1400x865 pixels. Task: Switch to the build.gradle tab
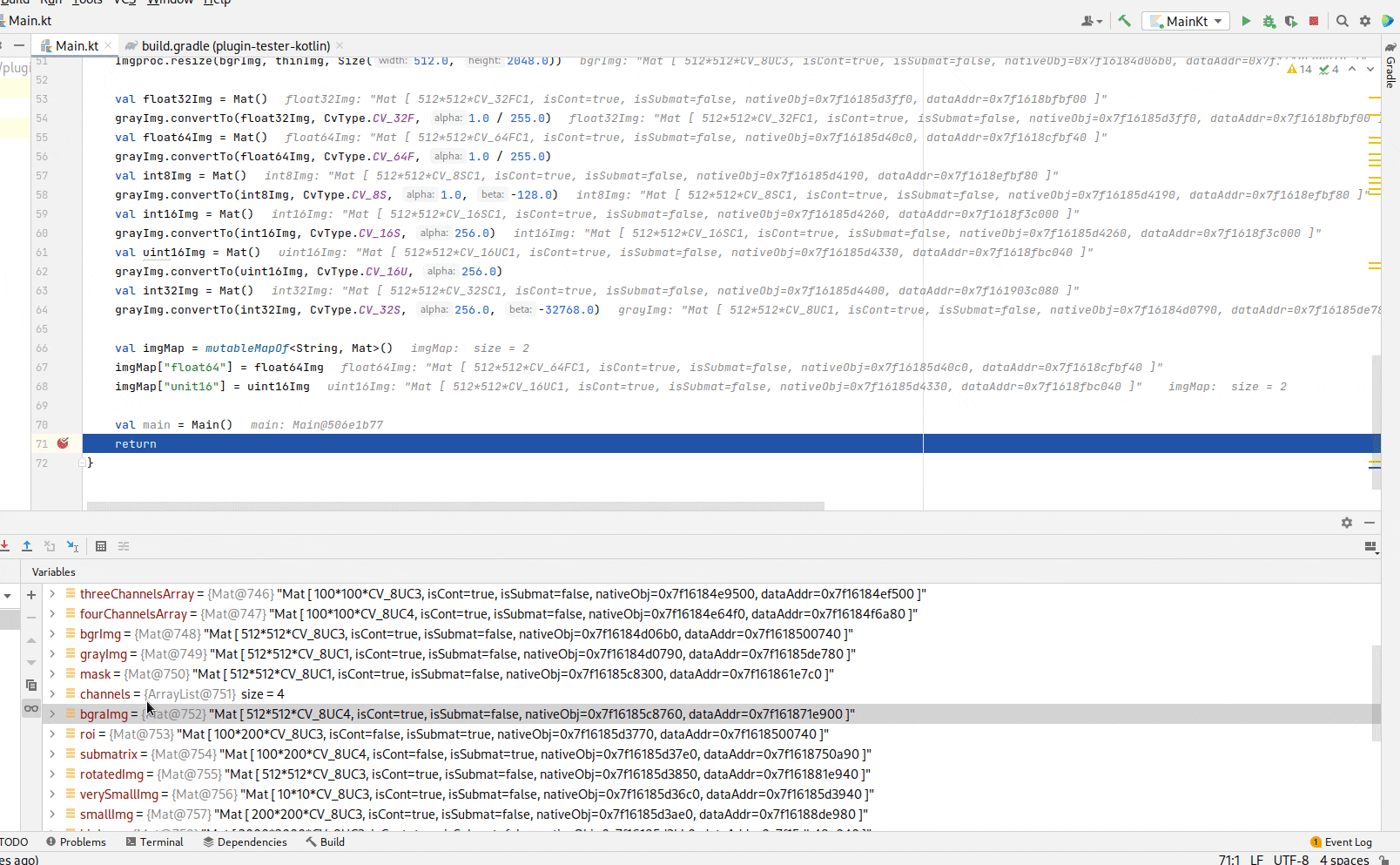[231, 45]
